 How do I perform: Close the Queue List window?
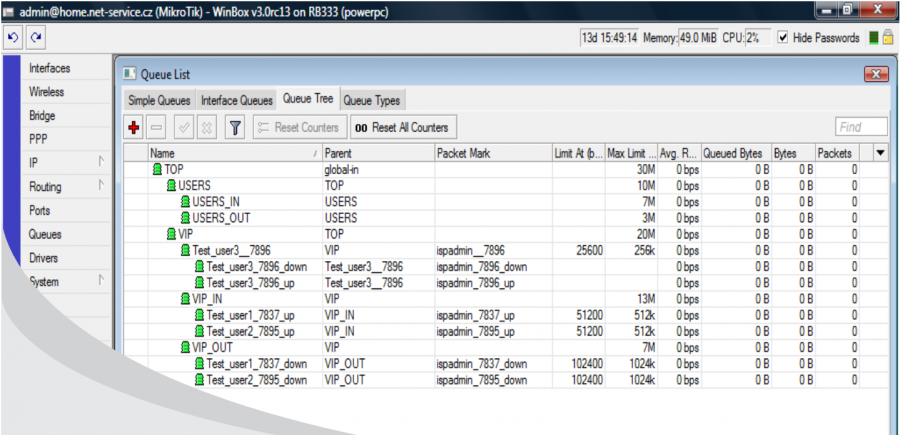pyautogui.click(x=876, y=74)
